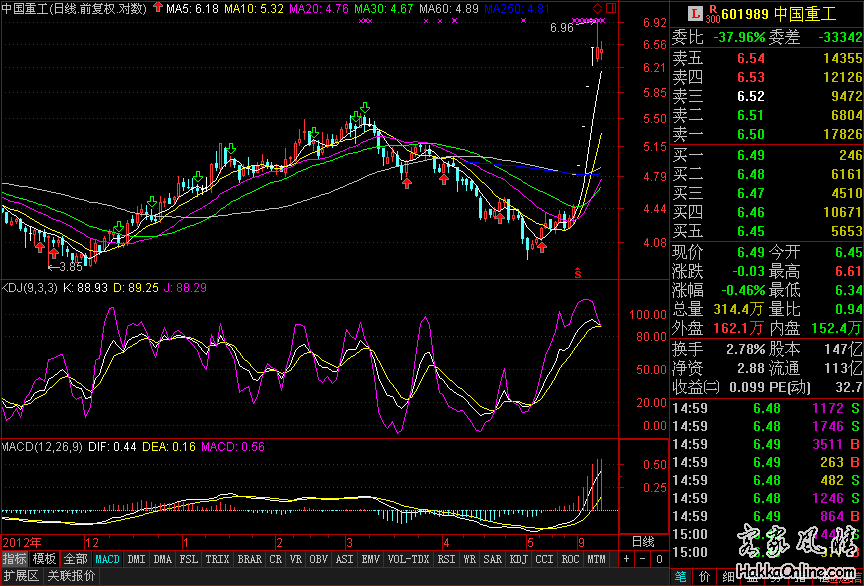Screen dimensions: 864x586
Task: Click the stock code 601989 中国重工
Action: click(x=779, y=14)
